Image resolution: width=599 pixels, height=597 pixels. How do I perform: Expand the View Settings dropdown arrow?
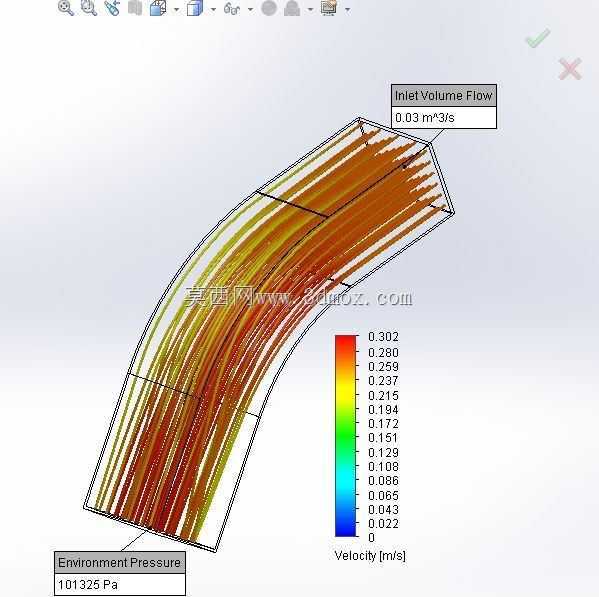(x=347, y=9)
